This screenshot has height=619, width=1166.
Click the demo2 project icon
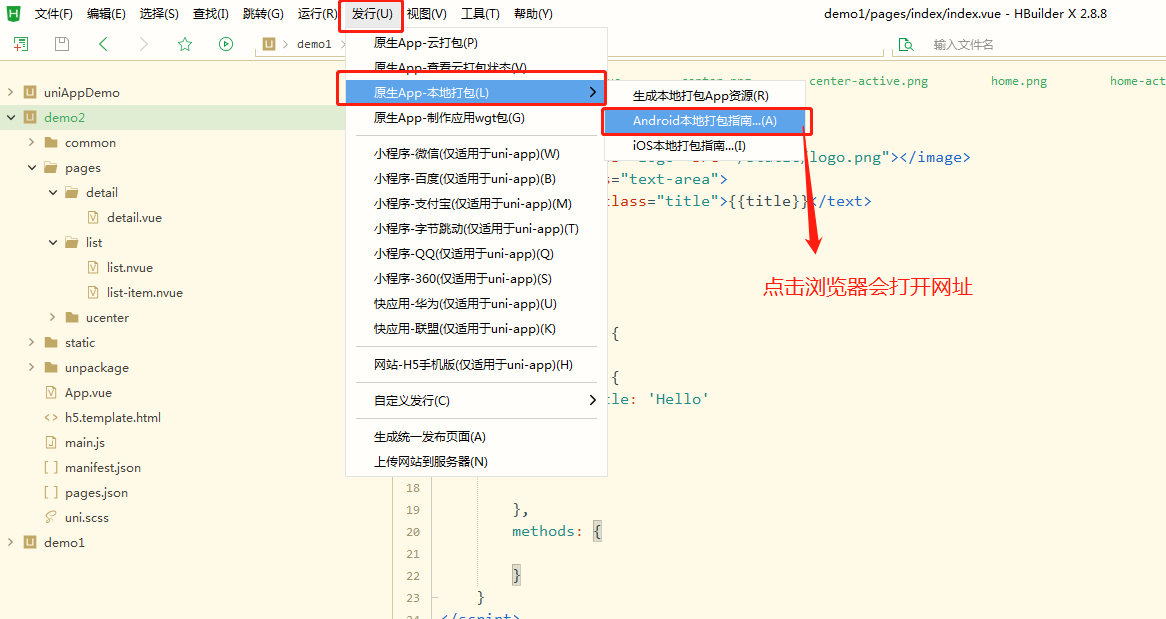coord(30,117)
